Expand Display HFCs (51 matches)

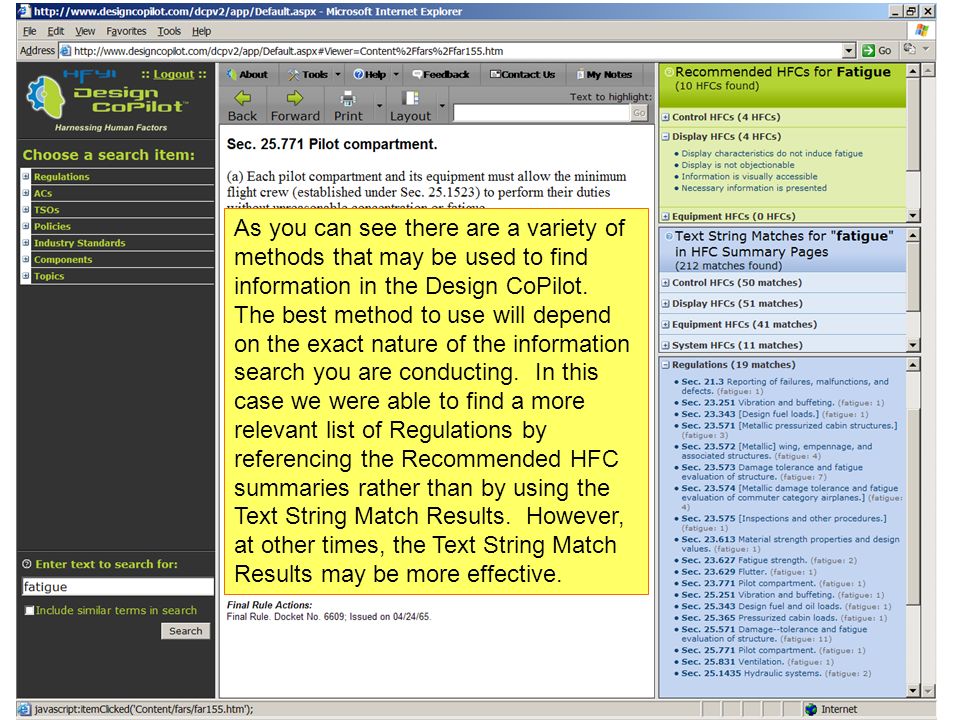coord(666,304)
